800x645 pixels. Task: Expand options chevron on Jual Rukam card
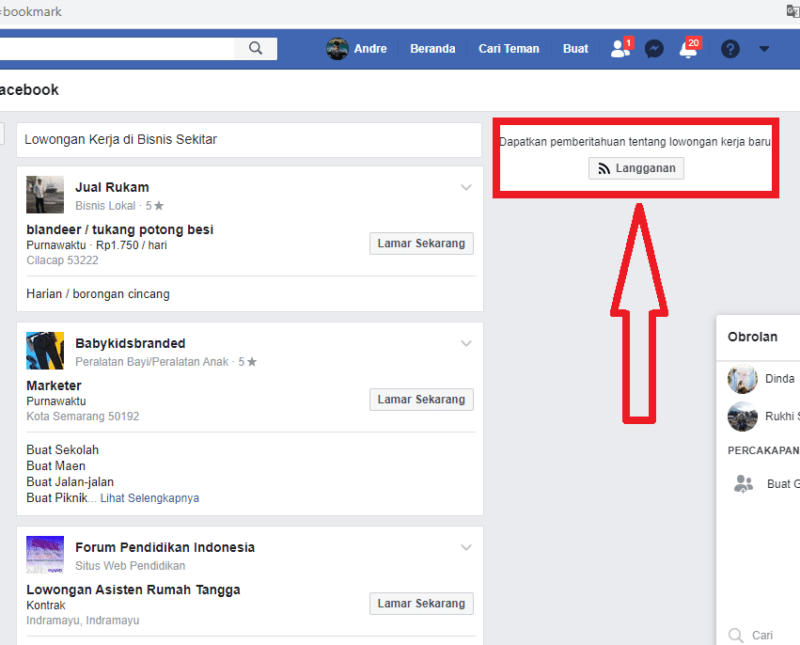466,187
